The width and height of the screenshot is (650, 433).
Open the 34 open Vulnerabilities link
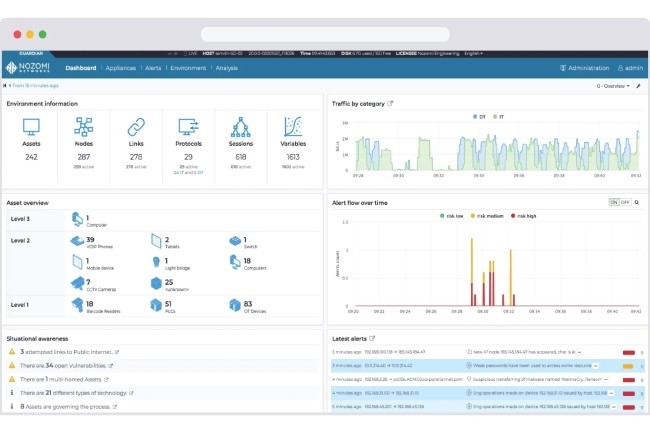pyautogui.click(x=63, y=366)
